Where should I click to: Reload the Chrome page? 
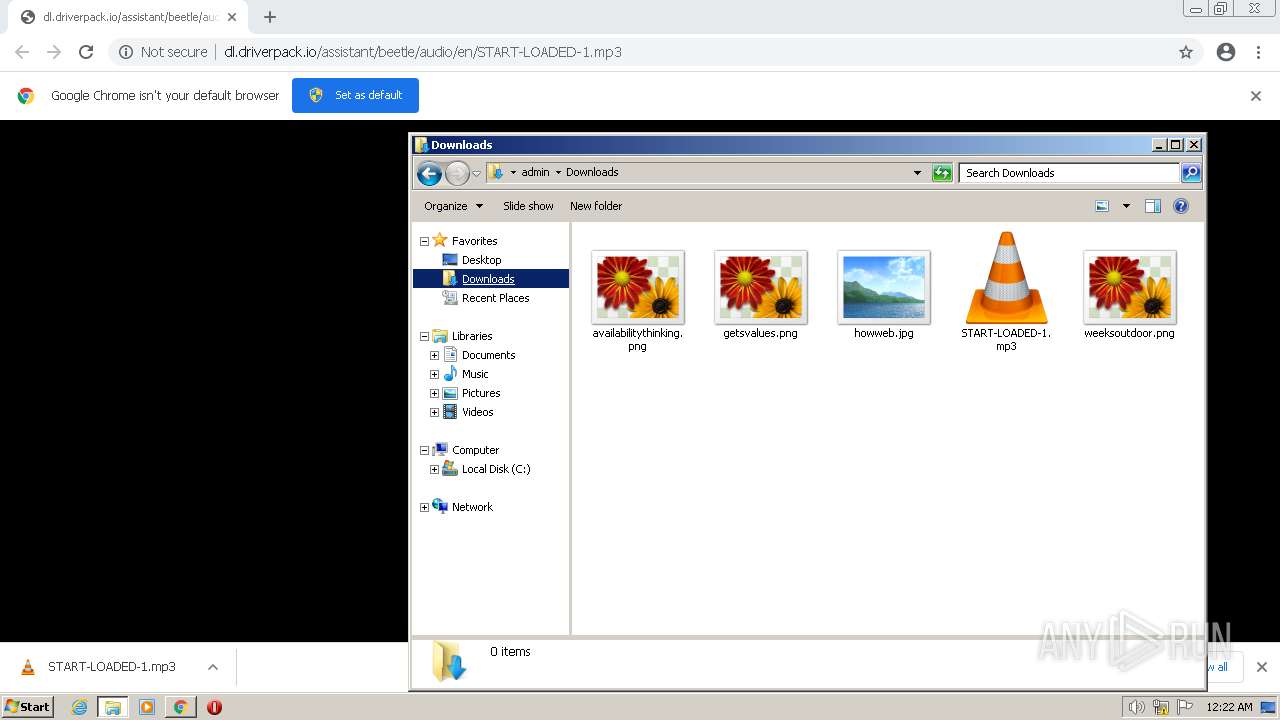(86, 52)
